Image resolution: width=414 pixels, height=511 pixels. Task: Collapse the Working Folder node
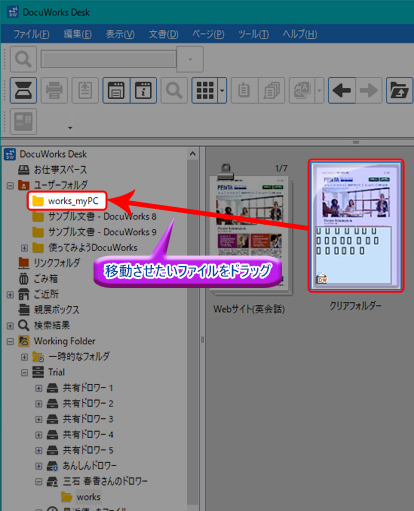tap(10, 341)
